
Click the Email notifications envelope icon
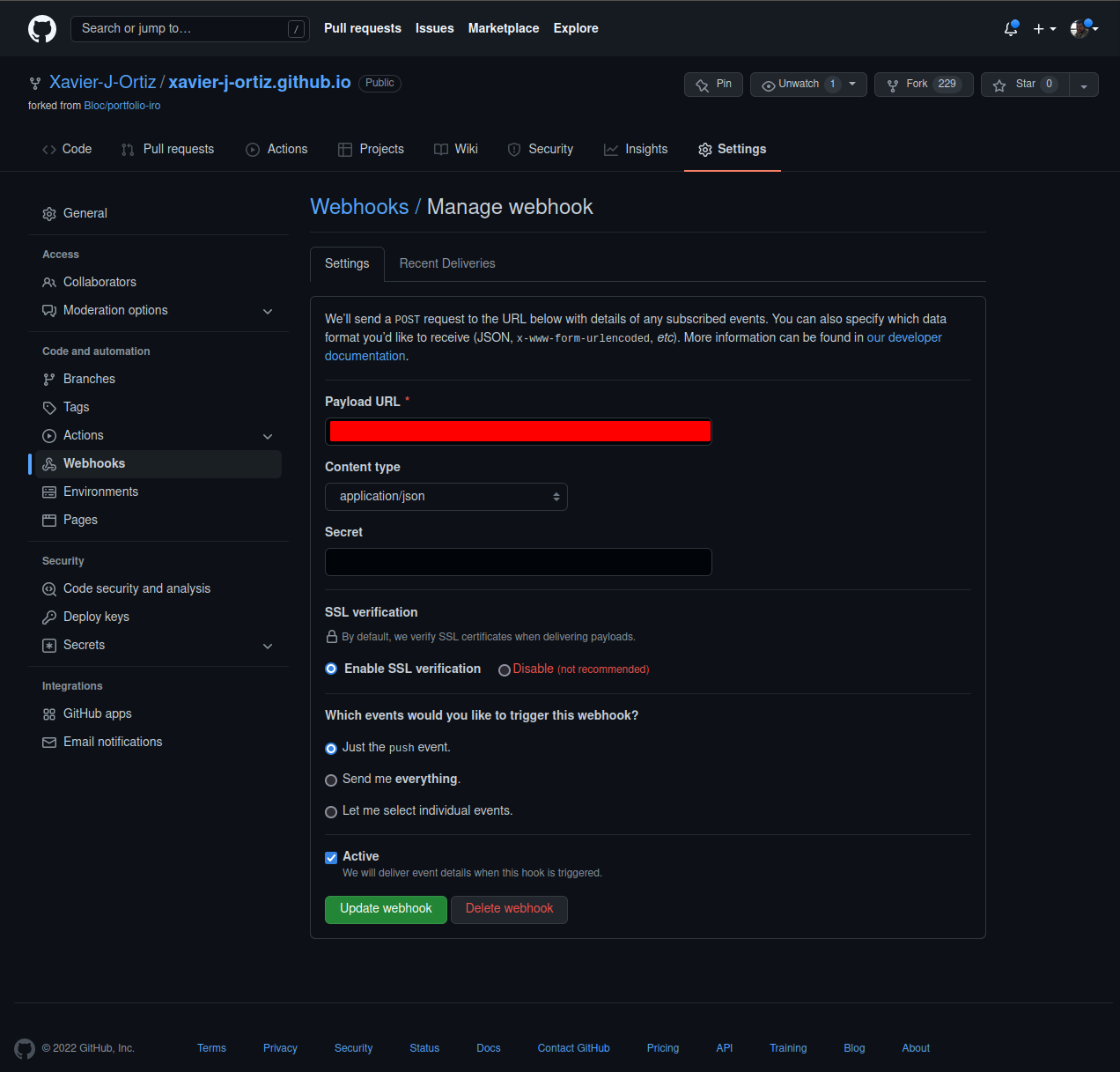48,742
